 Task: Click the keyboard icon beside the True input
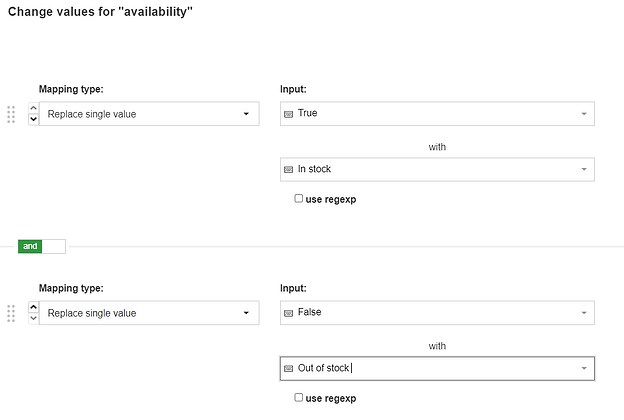[290, 114]
